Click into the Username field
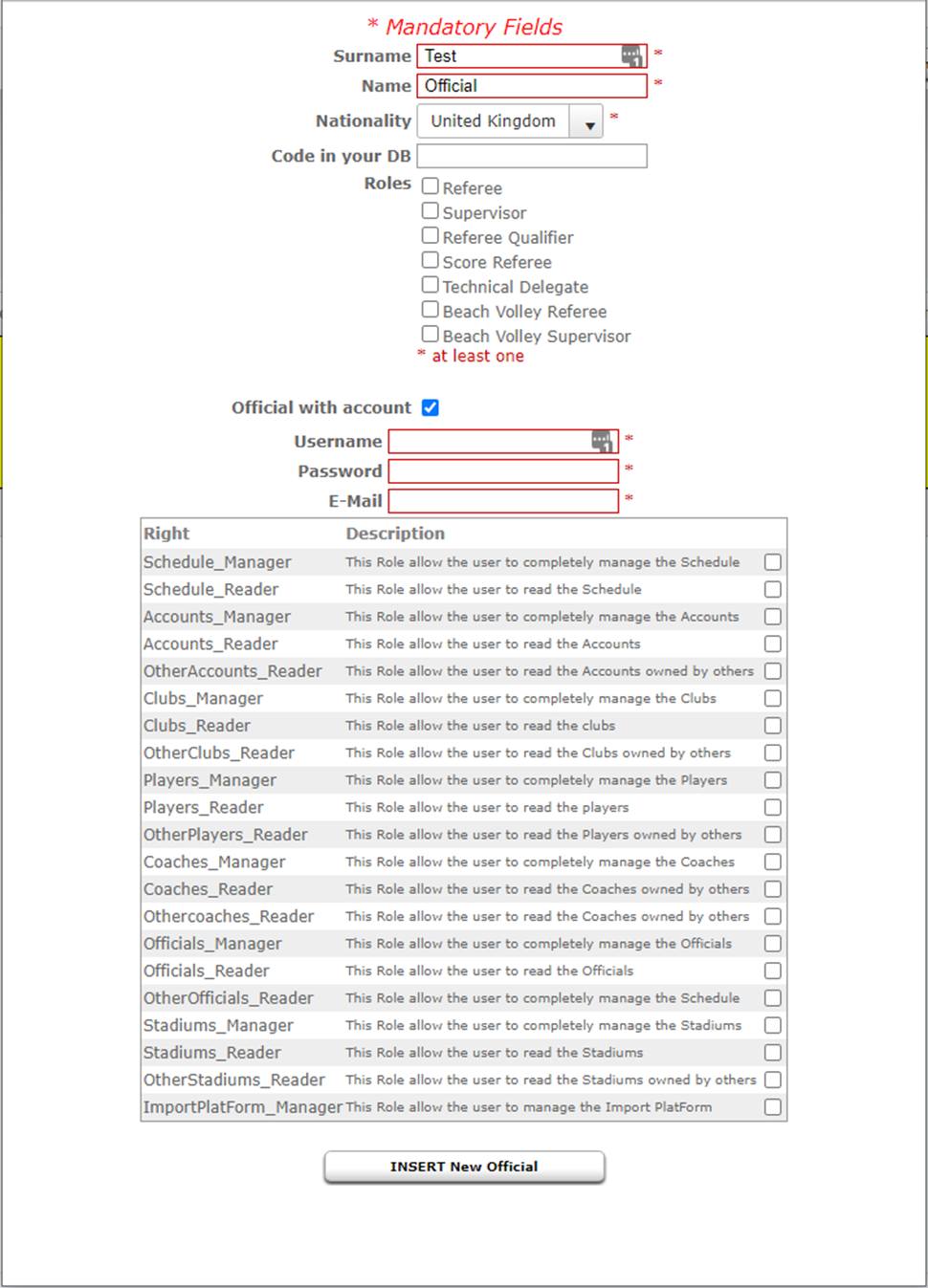Viewport: 928px width, 1288px height. tap(503, 441)
